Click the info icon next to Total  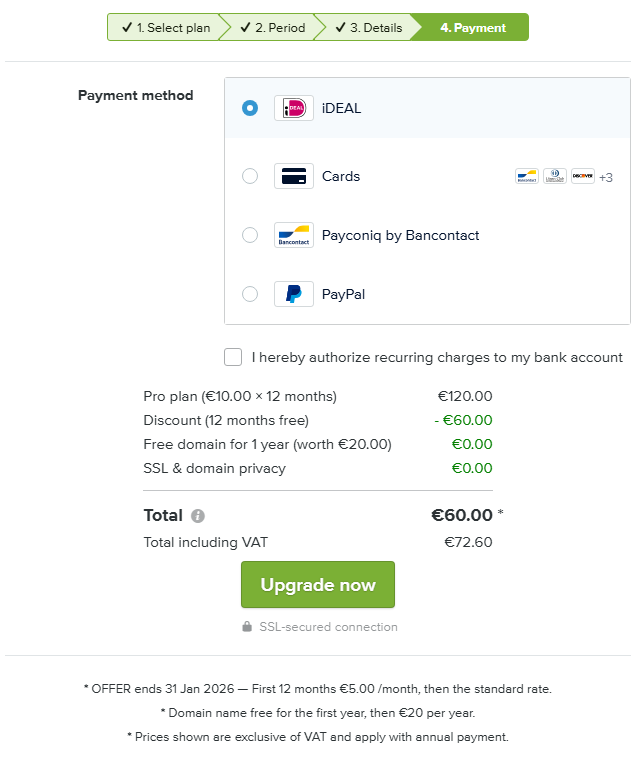click(x=198, y=516)
